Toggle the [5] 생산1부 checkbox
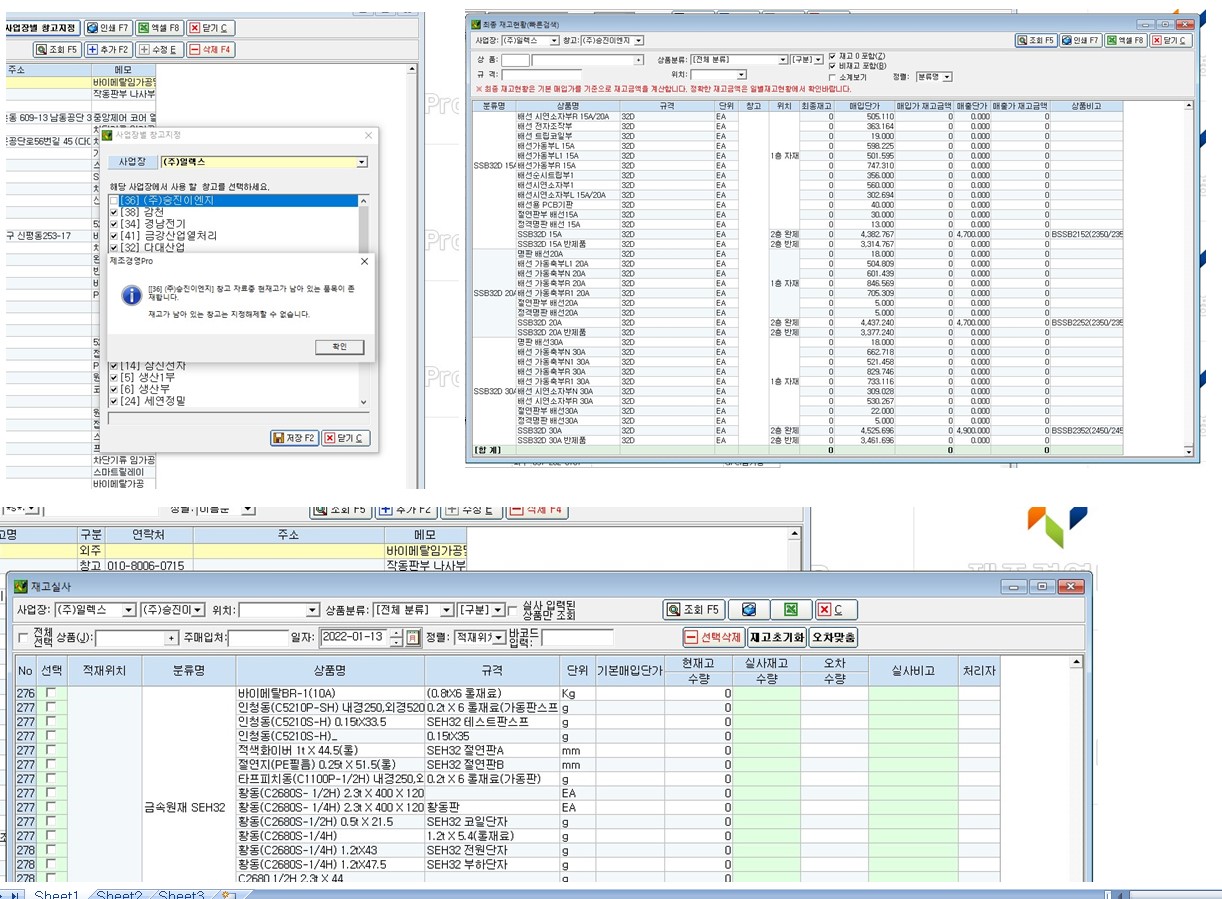1222x899 pixels. pos(114,377)
